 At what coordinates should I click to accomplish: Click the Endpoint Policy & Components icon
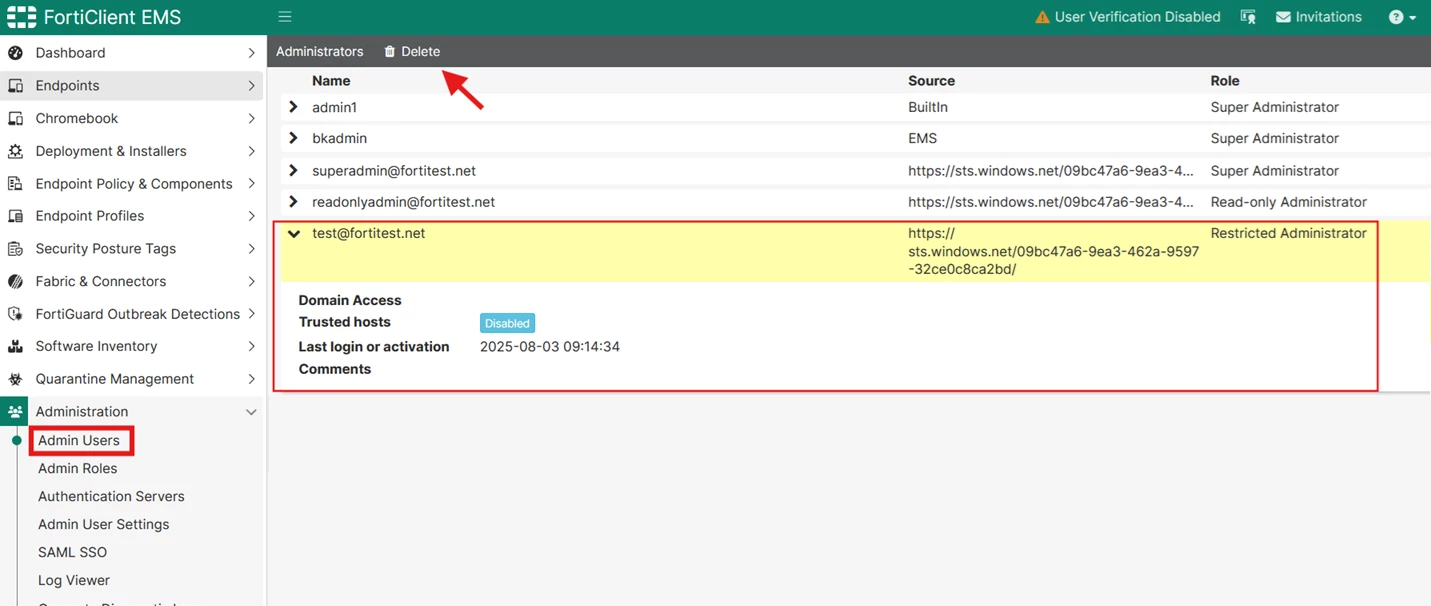click(15, 184)
